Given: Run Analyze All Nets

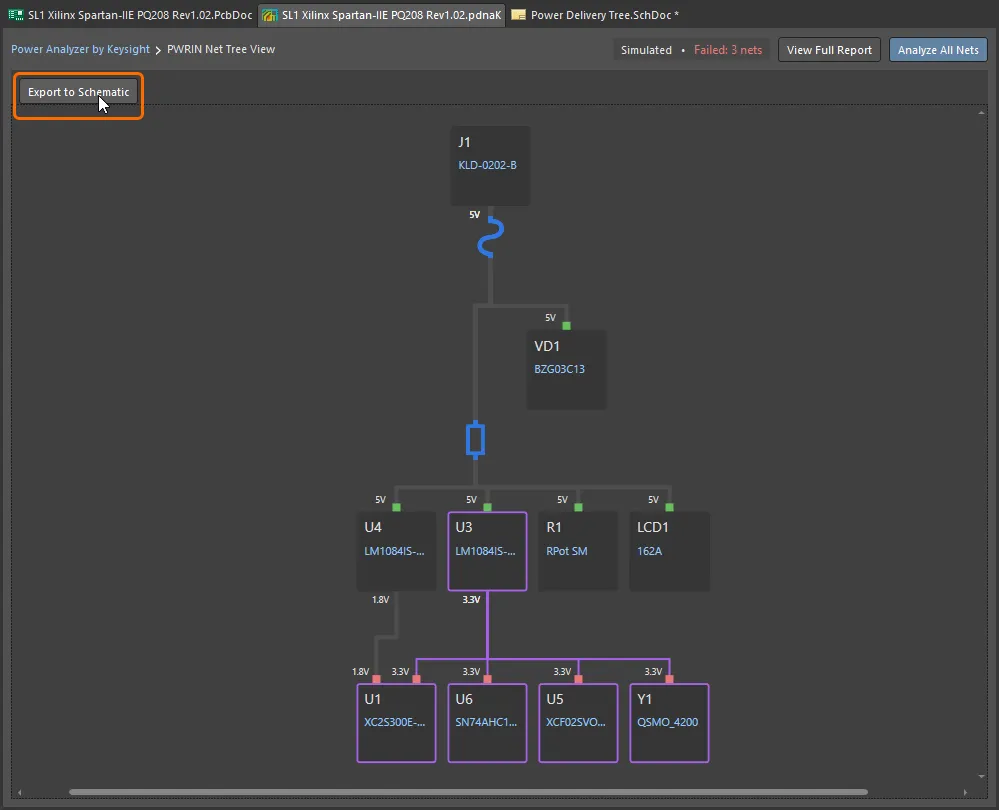Looking at the screenshot, I should (x=938, y=50).
